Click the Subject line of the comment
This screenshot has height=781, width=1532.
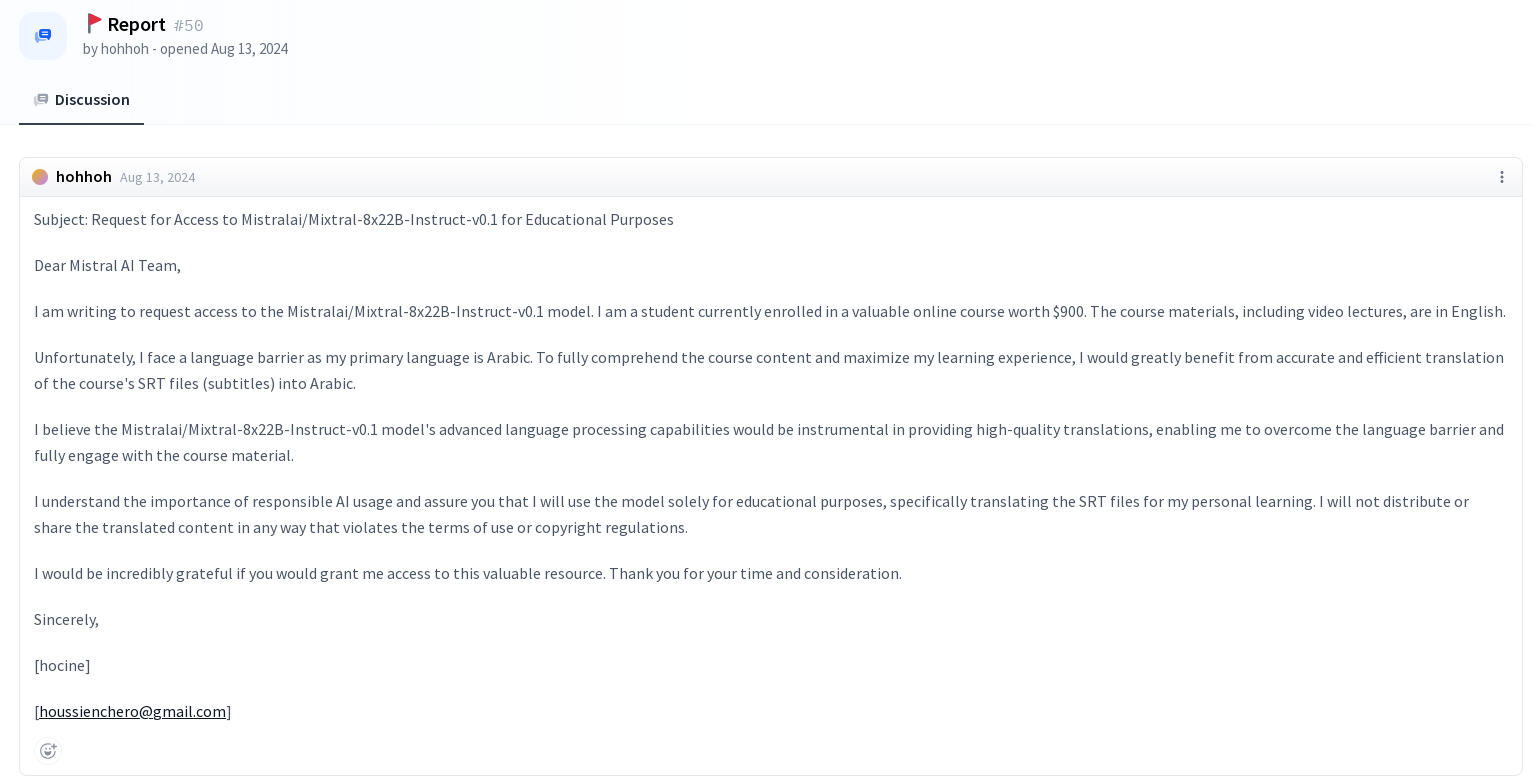tap(354, 219)
